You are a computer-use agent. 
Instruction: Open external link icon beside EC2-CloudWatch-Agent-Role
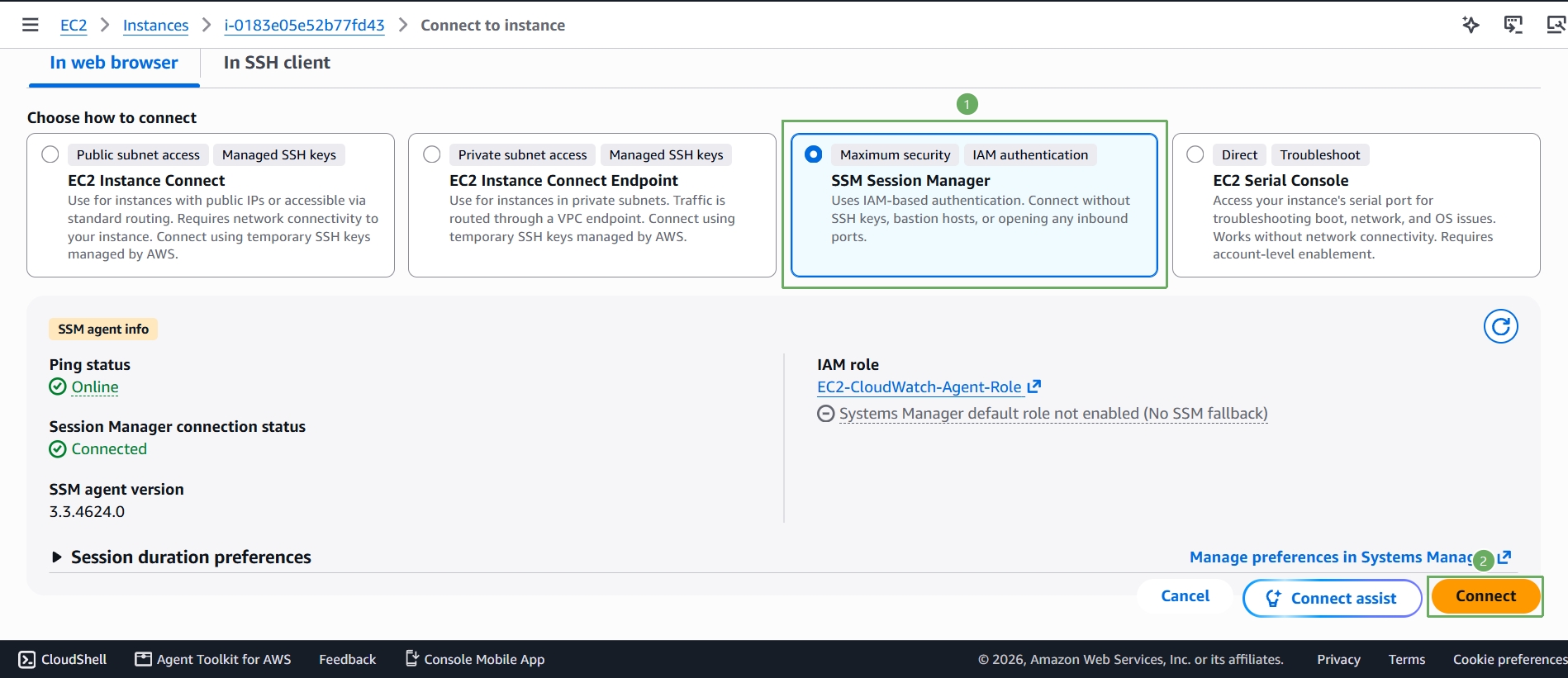coord(1033,386)
